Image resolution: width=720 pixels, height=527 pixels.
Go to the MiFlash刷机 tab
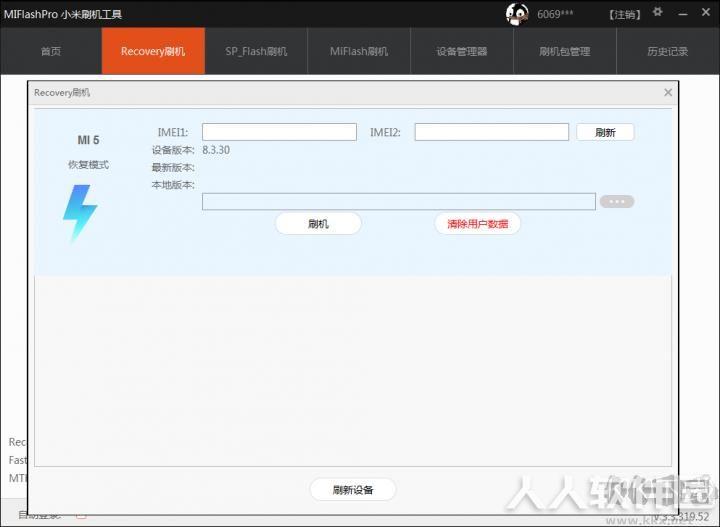(359, 51)
